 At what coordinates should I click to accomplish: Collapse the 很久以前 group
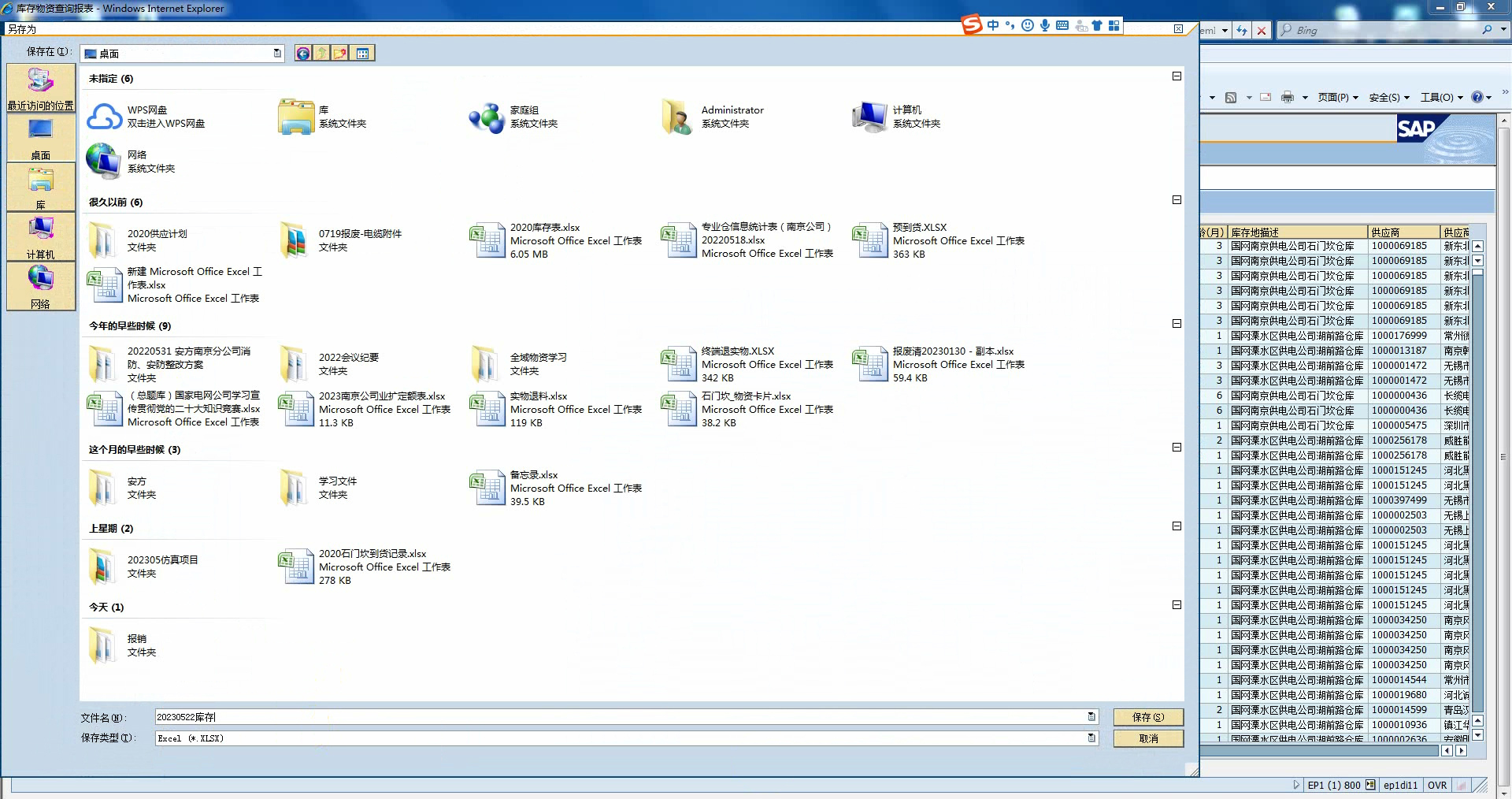(x=1177, y=200)
